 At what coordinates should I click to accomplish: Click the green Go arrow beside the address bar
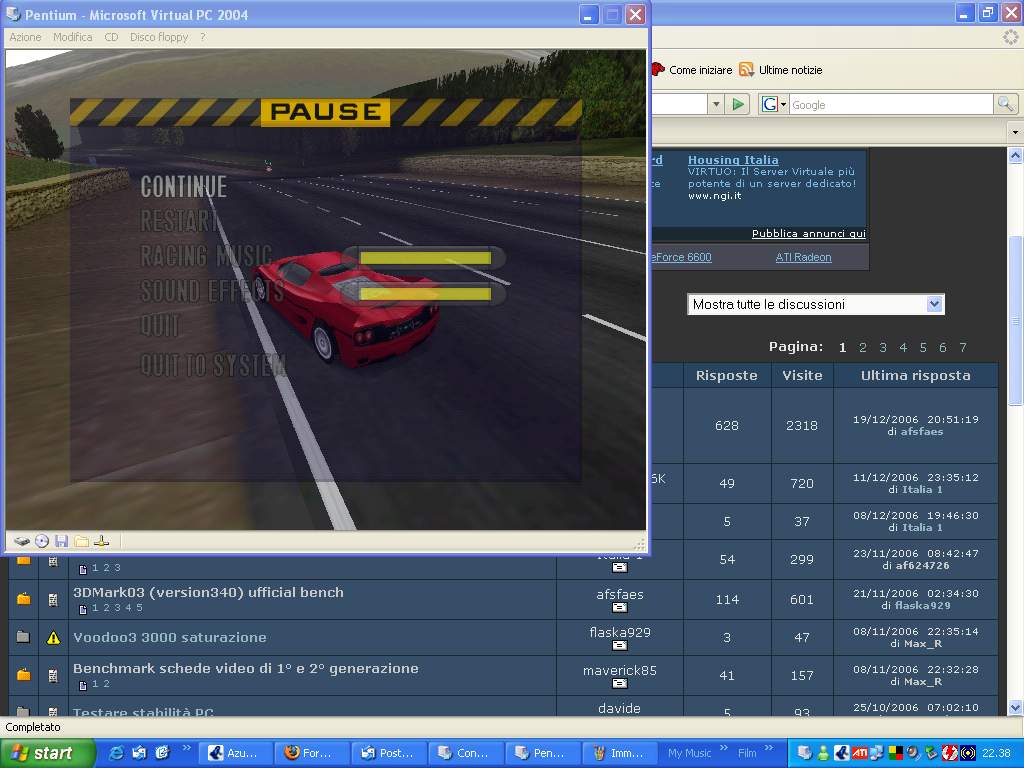(x=738, y=104)
